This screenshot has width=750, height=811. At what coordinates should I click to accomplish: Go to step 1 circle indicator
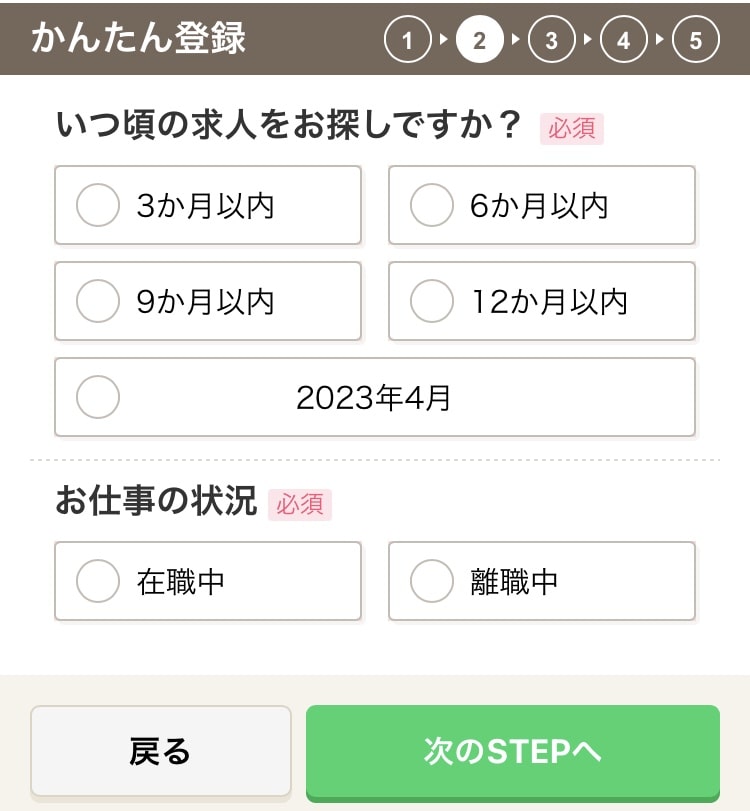point(408,40)
